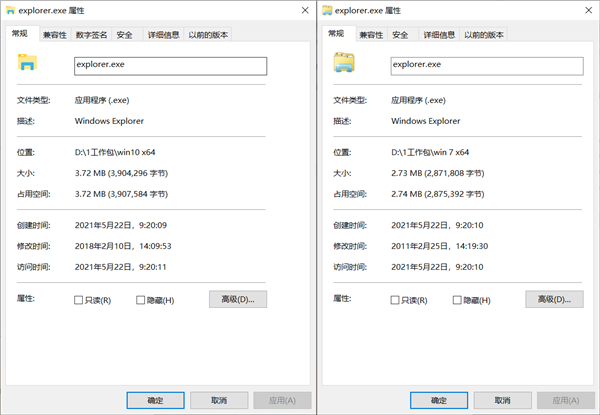Click created time 2021年5月22日, 9:20:09
Viewport: 600px width, 415px height.
click(x=121, y=225)
